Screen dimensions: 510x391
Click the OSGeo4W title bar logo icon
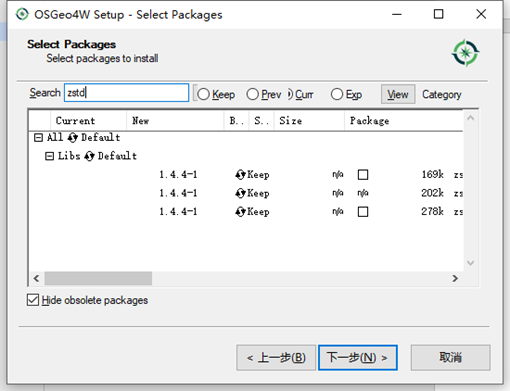[22, 14]
